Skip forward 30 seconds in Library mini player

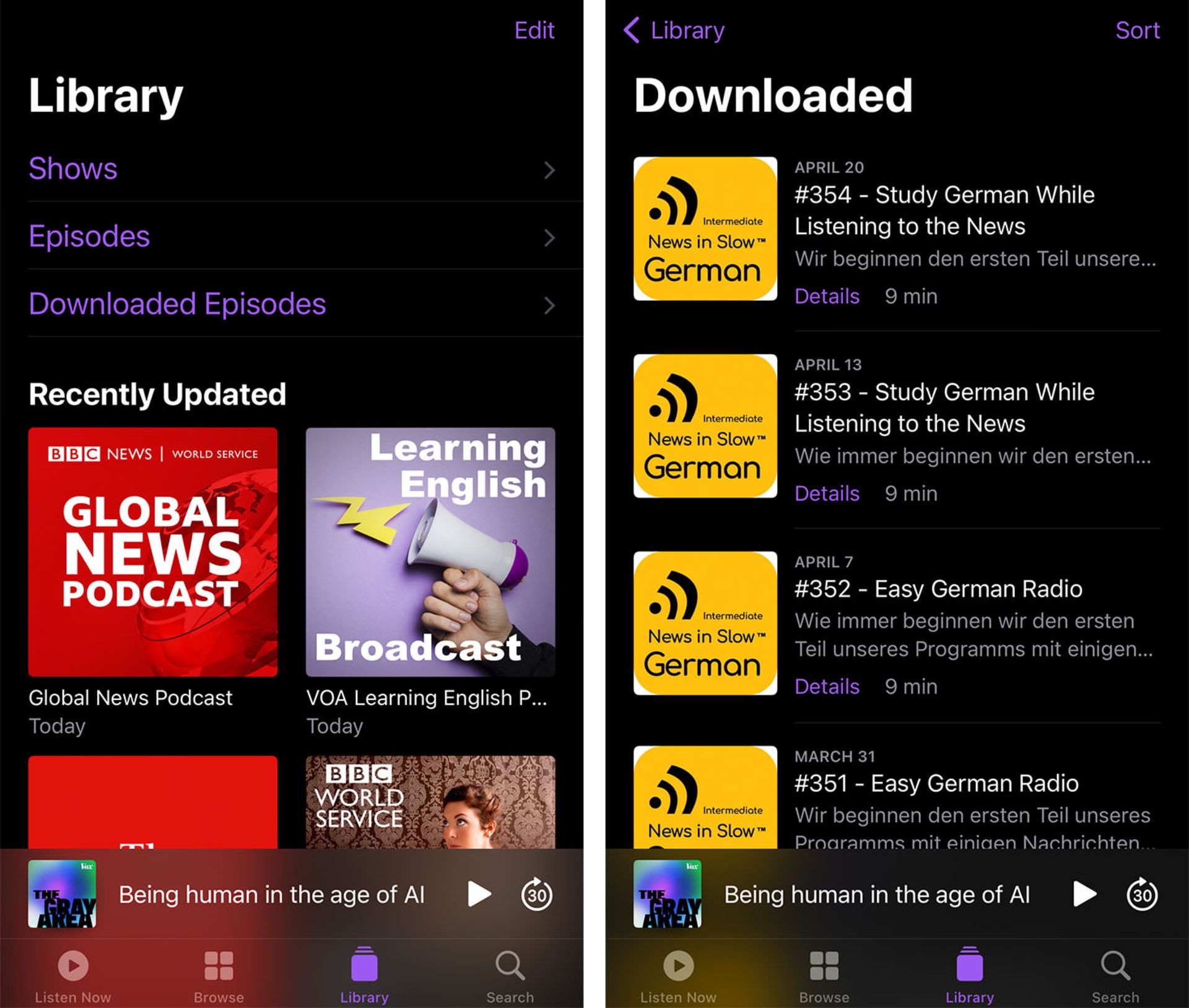[537, 894]
